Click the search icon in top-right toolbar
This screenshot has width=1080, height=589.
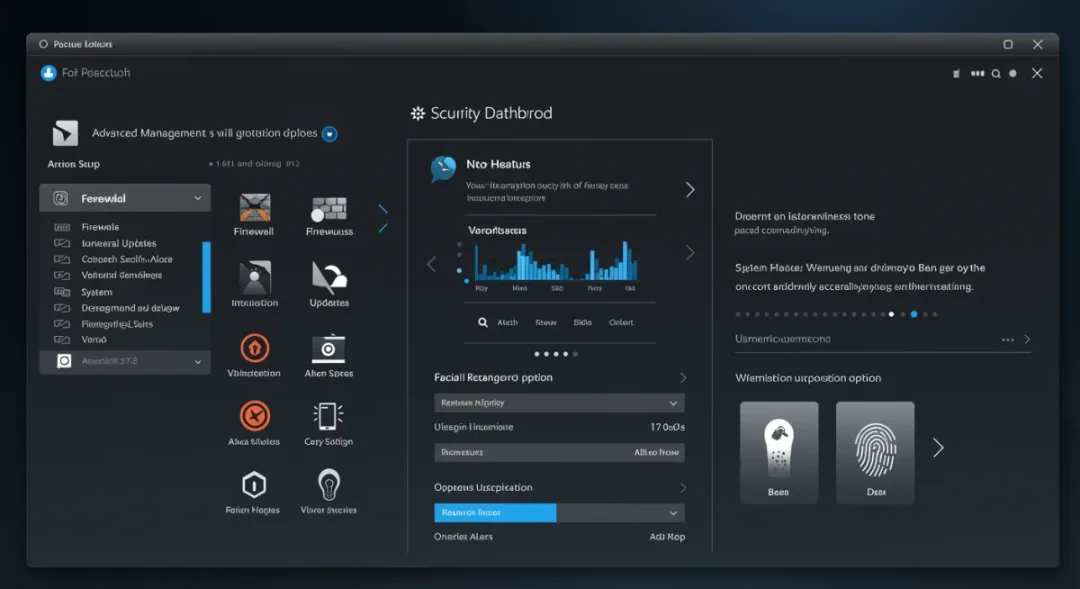pyautogui.click(x=996, y=74)
